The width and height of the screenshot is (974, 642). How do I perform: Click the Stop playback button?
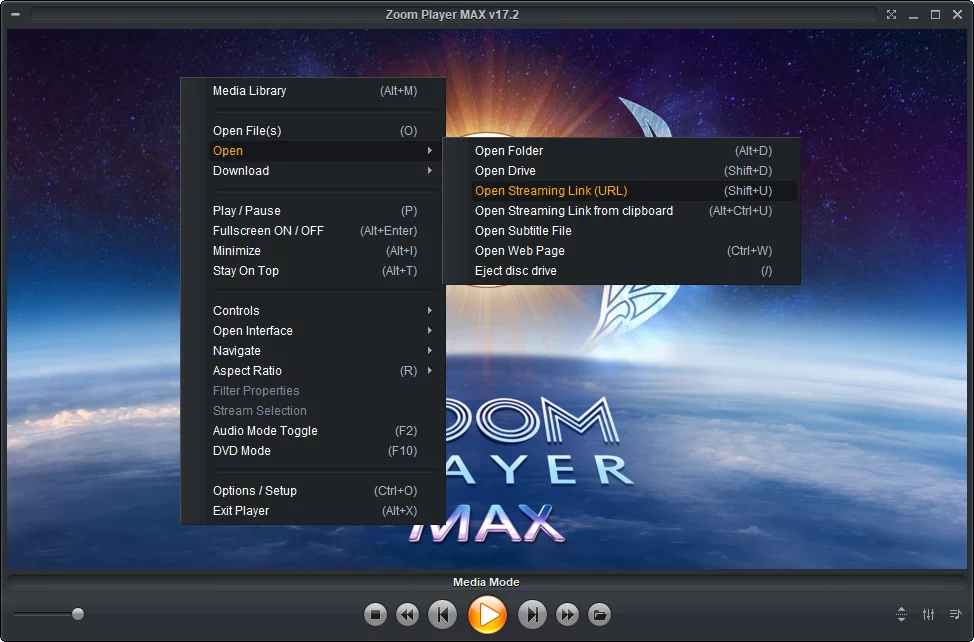[x=375, y=614]
